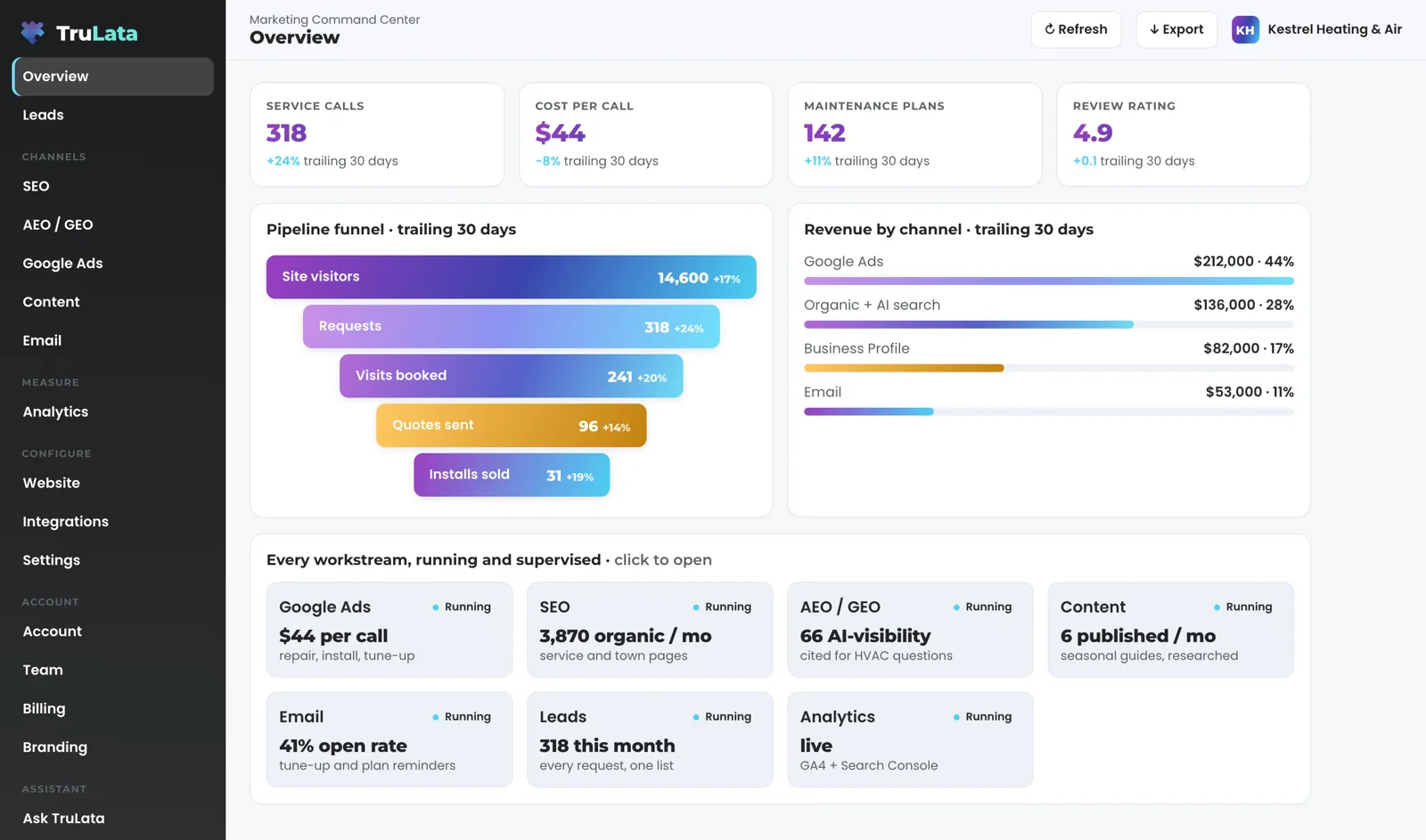The height and width of the screenshot is (840, 1426).
Task: Click the Organic + AI search revenue value
Action: (x=1243, y=305)
